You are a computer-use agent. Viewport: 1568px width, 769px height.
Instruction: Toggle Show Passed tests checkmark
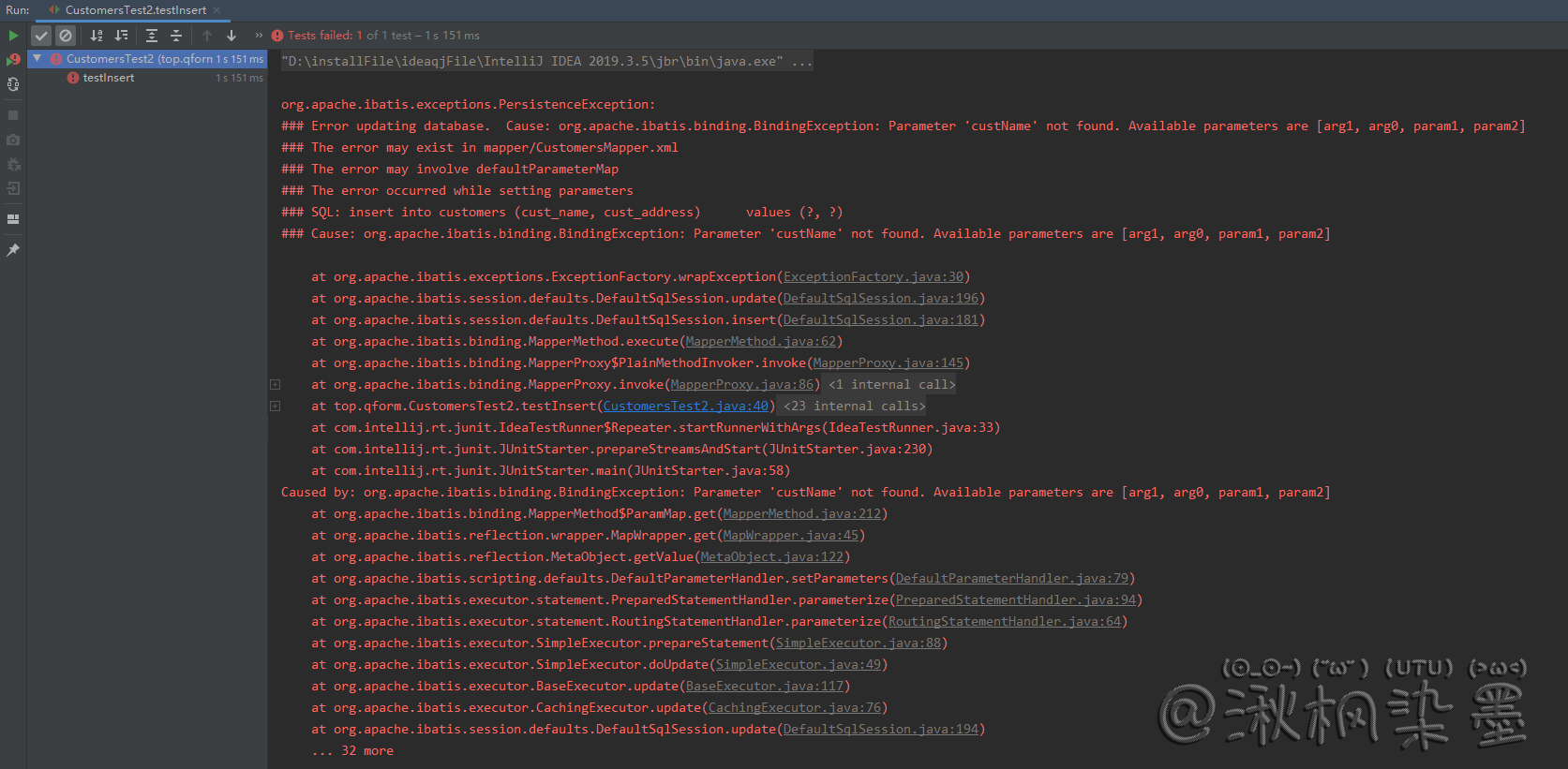[41, 36]
